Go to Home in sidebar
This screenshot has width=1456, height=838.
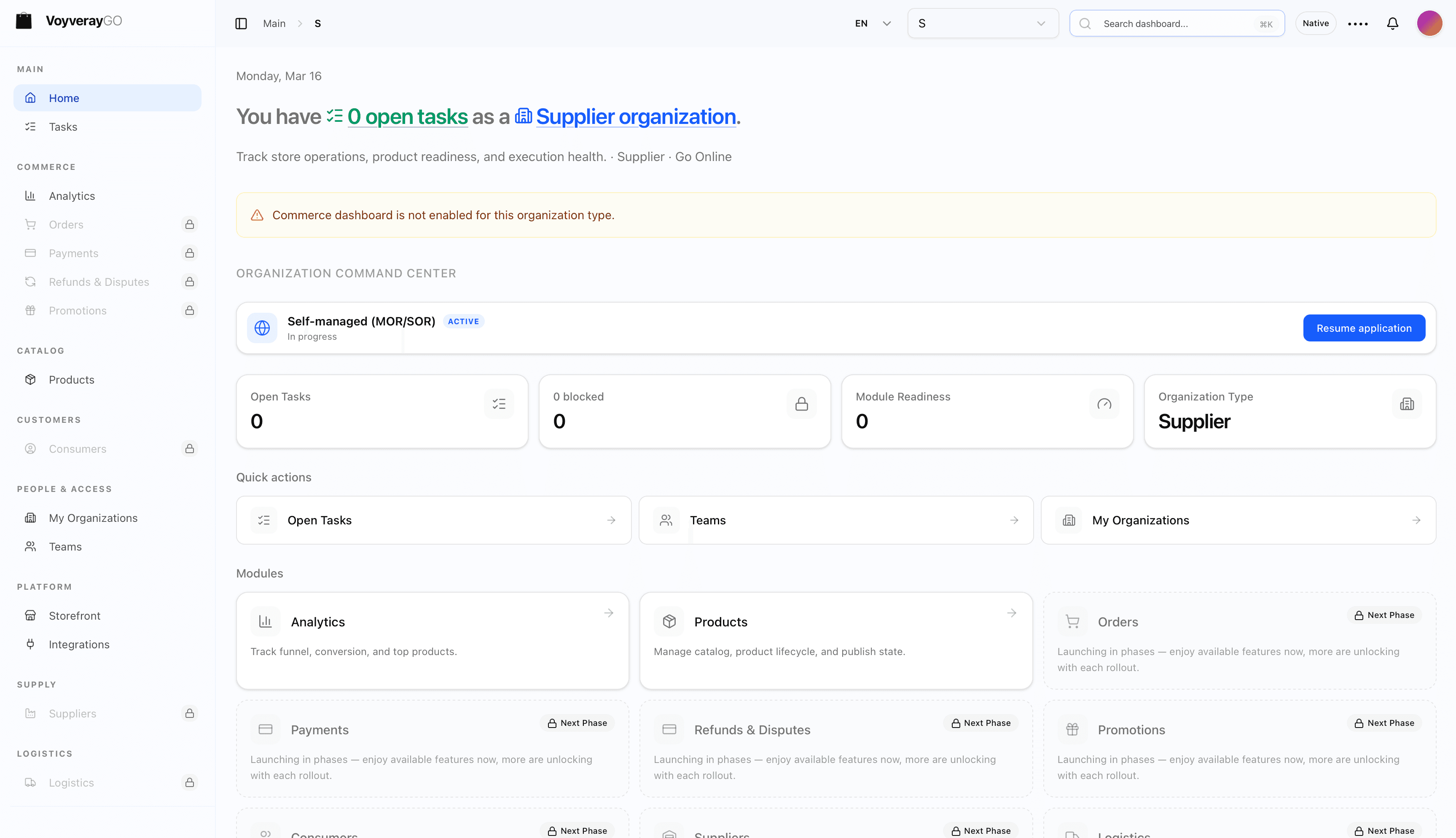point(107,98)
